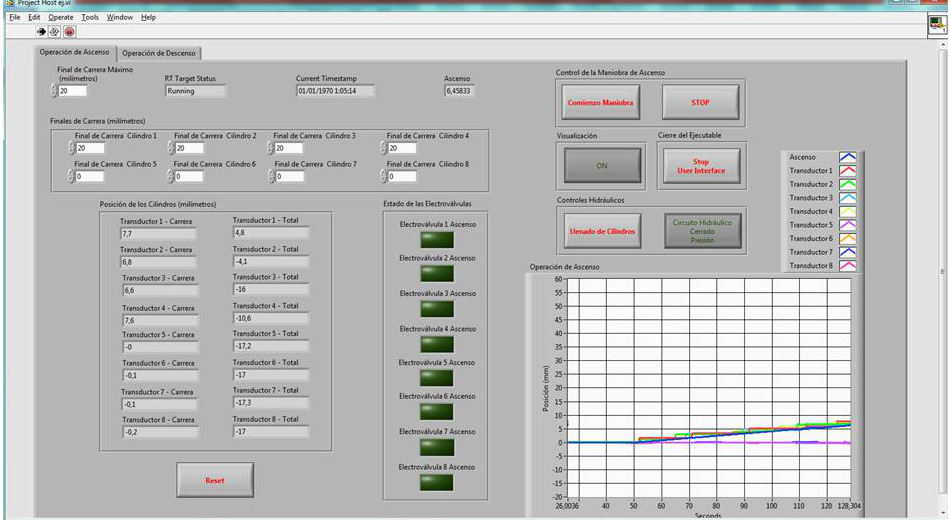The width and height of the screenshot is (950, 530).
Task: Click the Cilindro 3 final de carrera stepper
Action: point(270,148)
